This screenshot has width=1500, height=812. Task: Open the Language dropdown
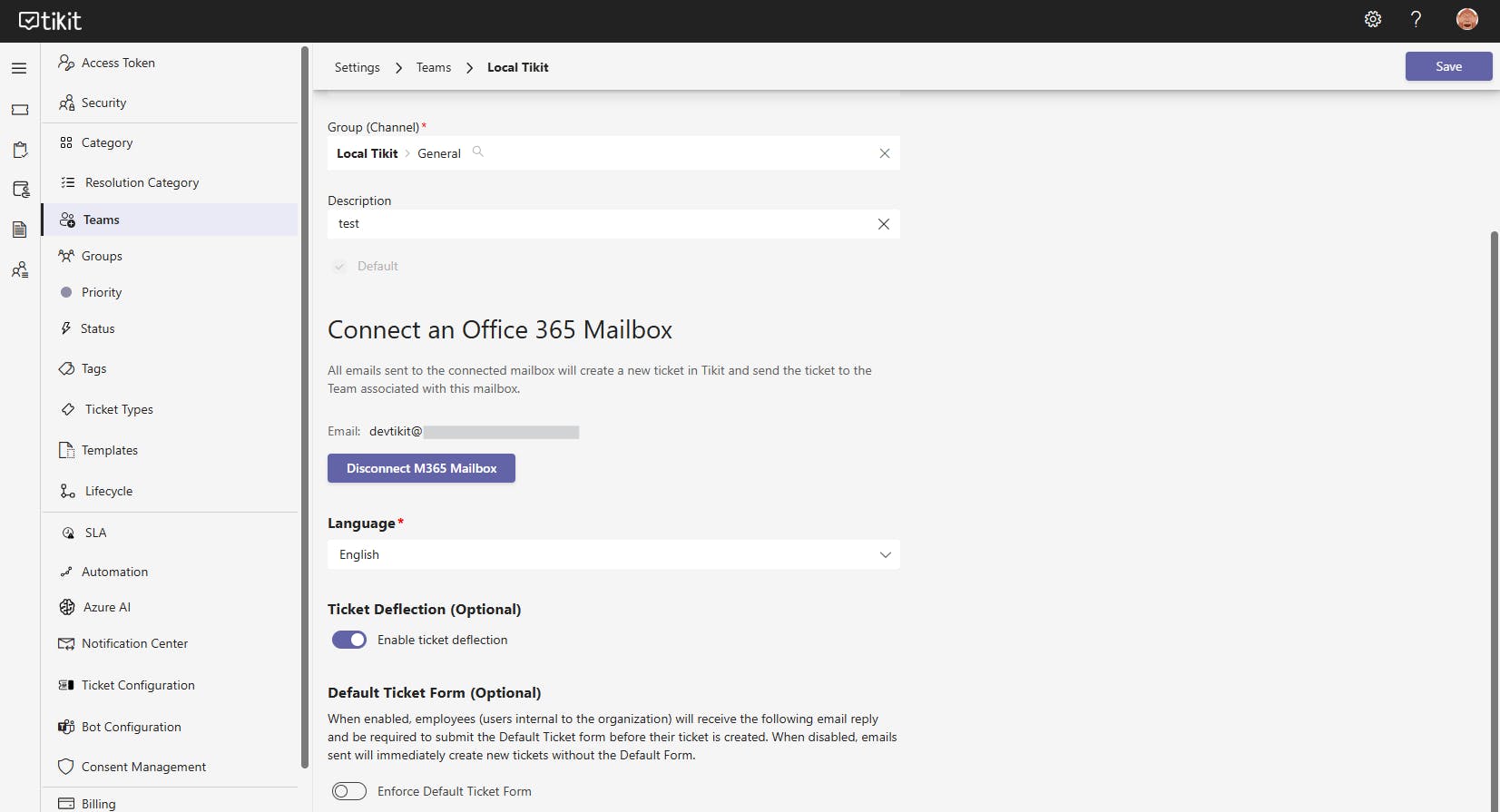click(x=613, y=554)
